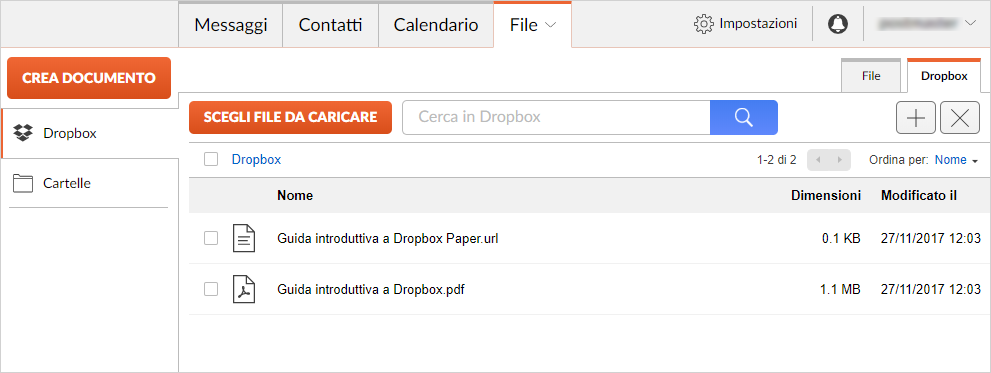Click the 1.1 MB size cell
The image size is (991, 373).
pyautogui.click(x=841, y=290)
